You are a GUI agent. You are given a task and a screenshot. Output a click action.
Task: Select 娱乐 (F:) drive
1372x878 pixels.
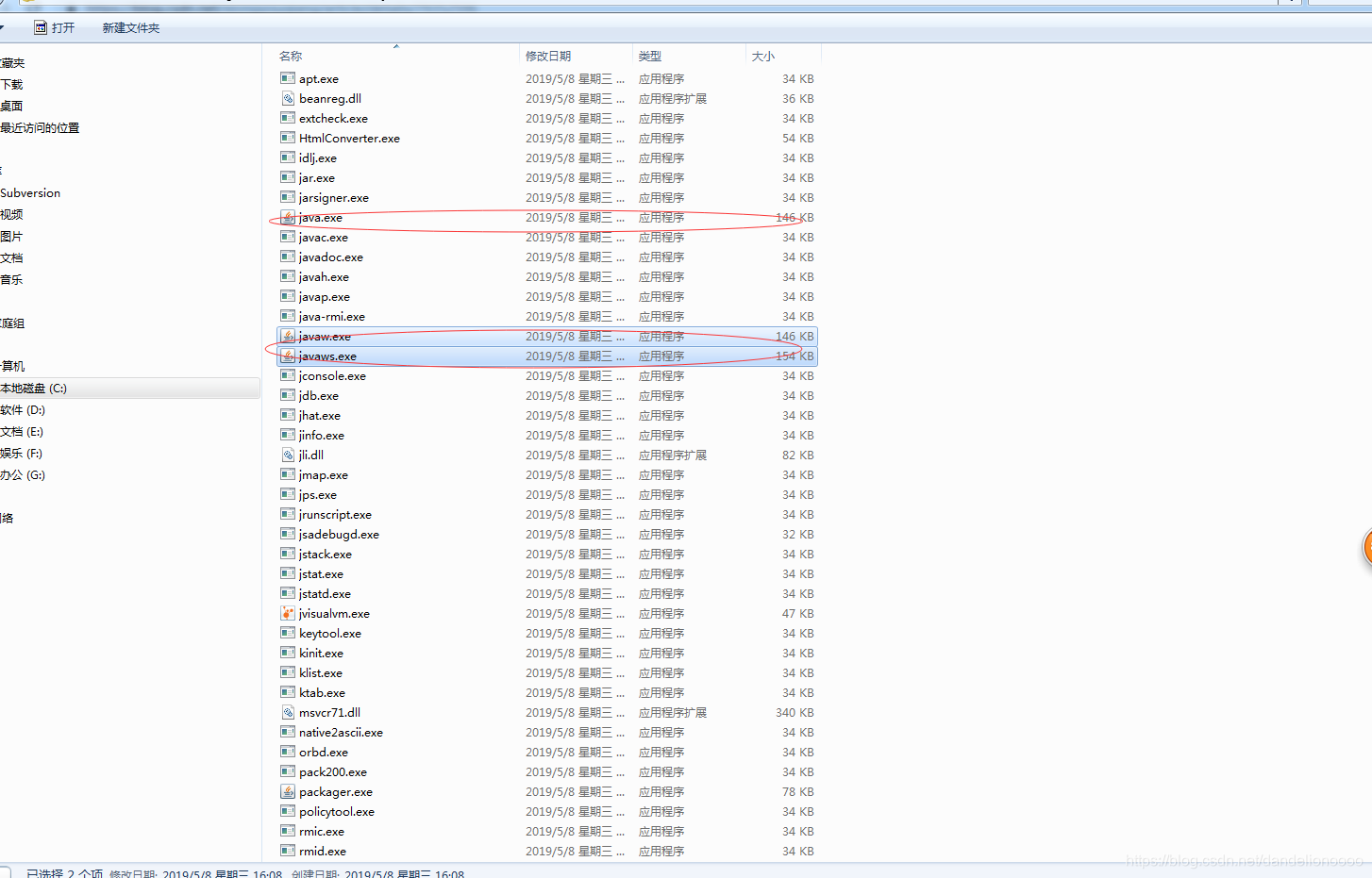[x=22, y=454]
